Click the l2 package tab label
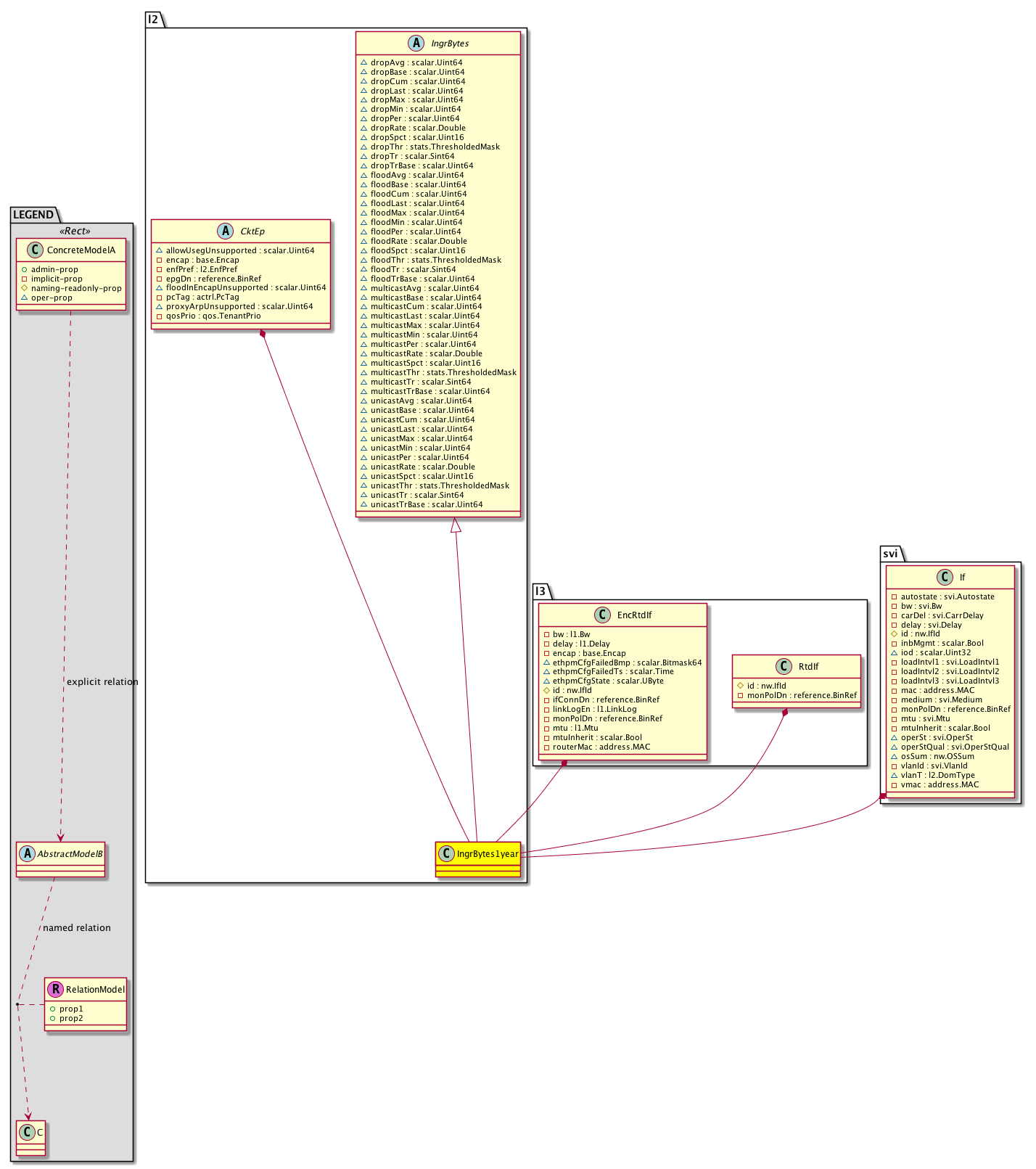Screen dimensions: 1036x1169 coord(153,20)
